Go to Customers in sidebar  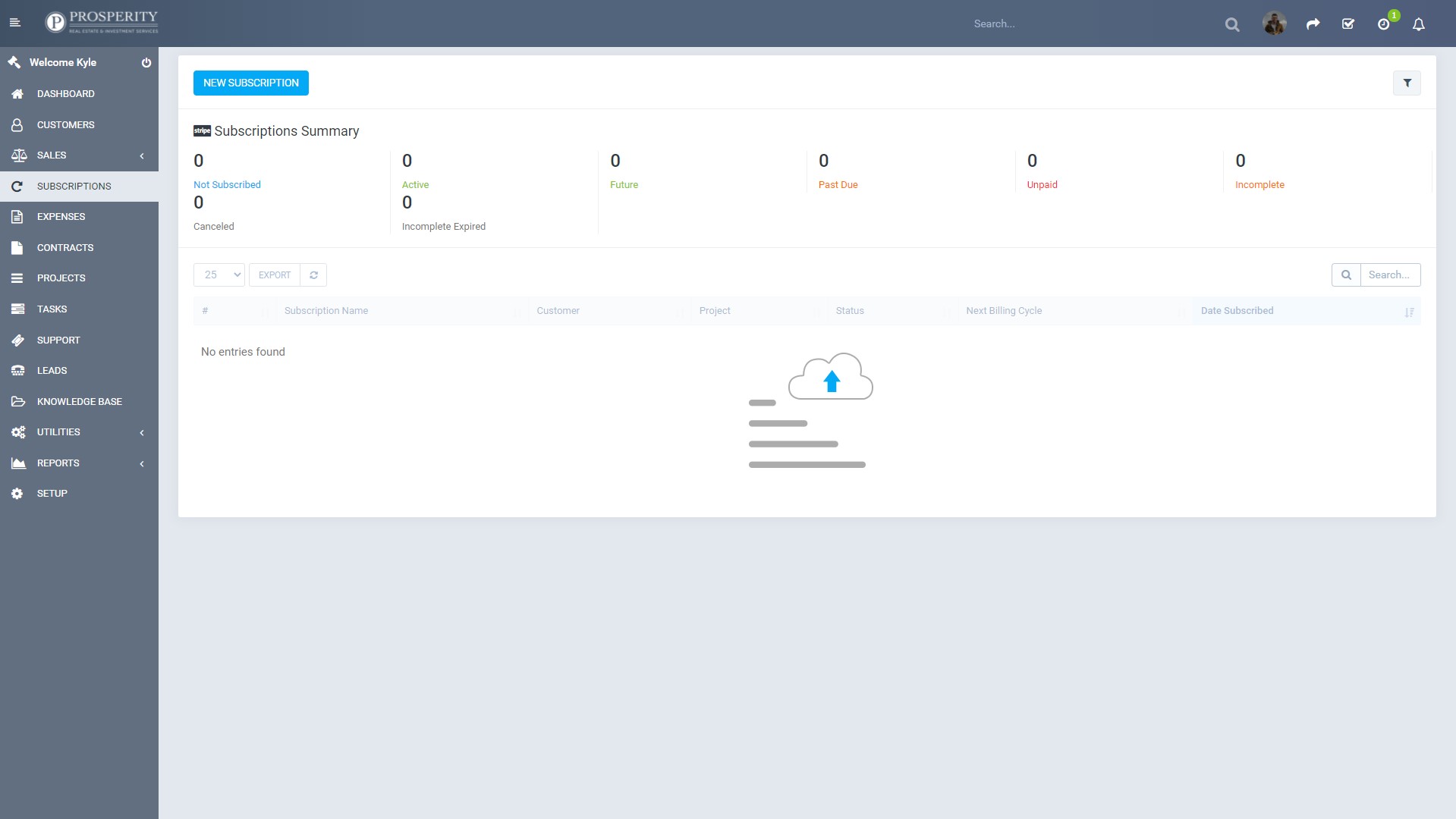click(66, 125)
